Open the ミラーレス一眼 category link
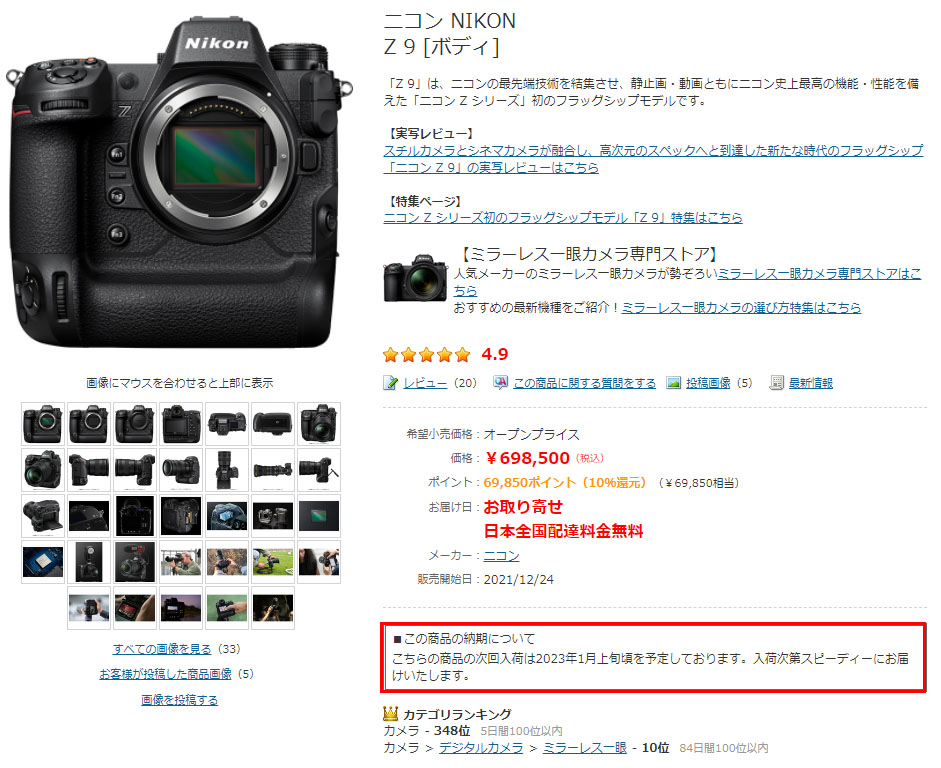Viewport: 941px width, 768px height. click(585, 748)
